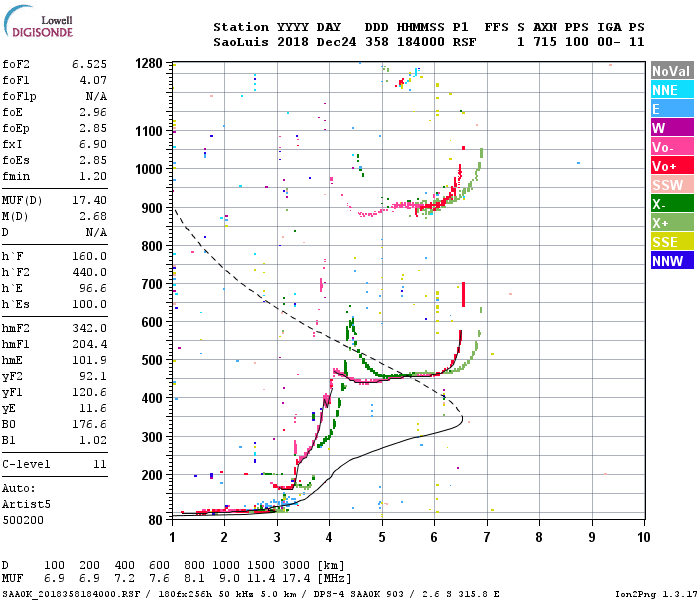Select the W purple legend swatch
The image size is (700, 600).
[x=672, y=128]
